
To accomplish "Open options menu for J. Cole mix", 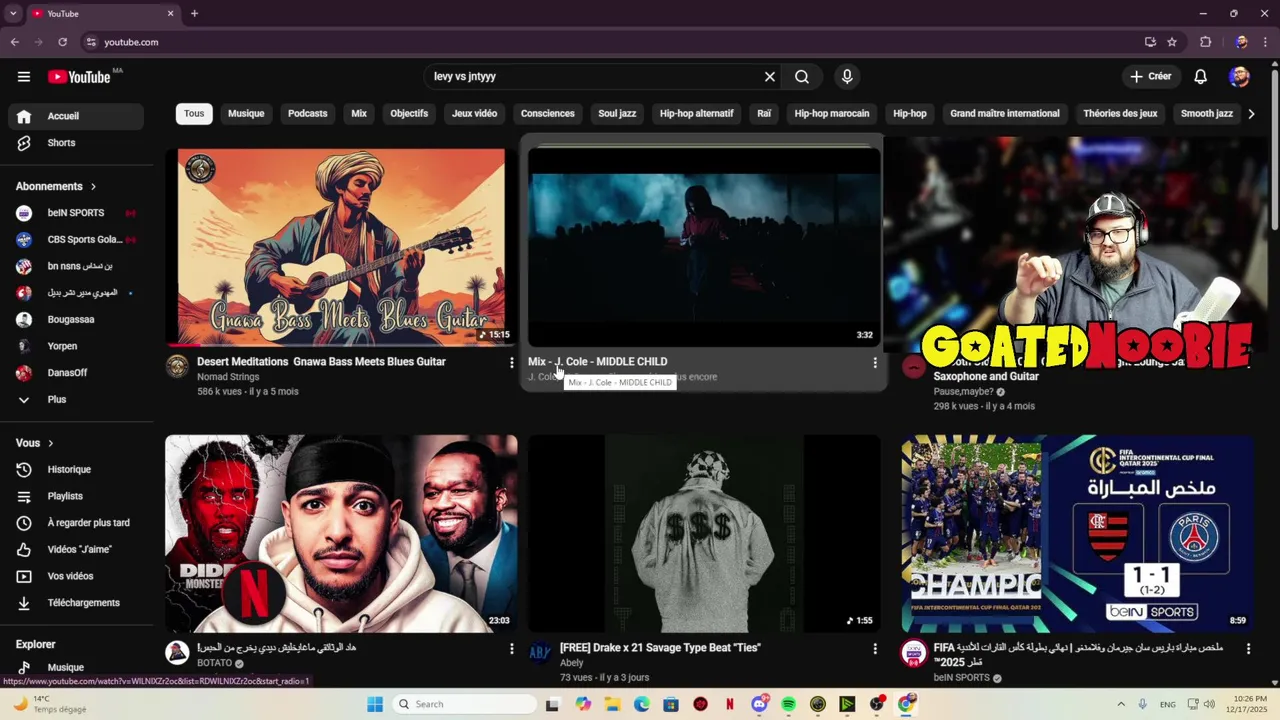I will coord(875,363).
